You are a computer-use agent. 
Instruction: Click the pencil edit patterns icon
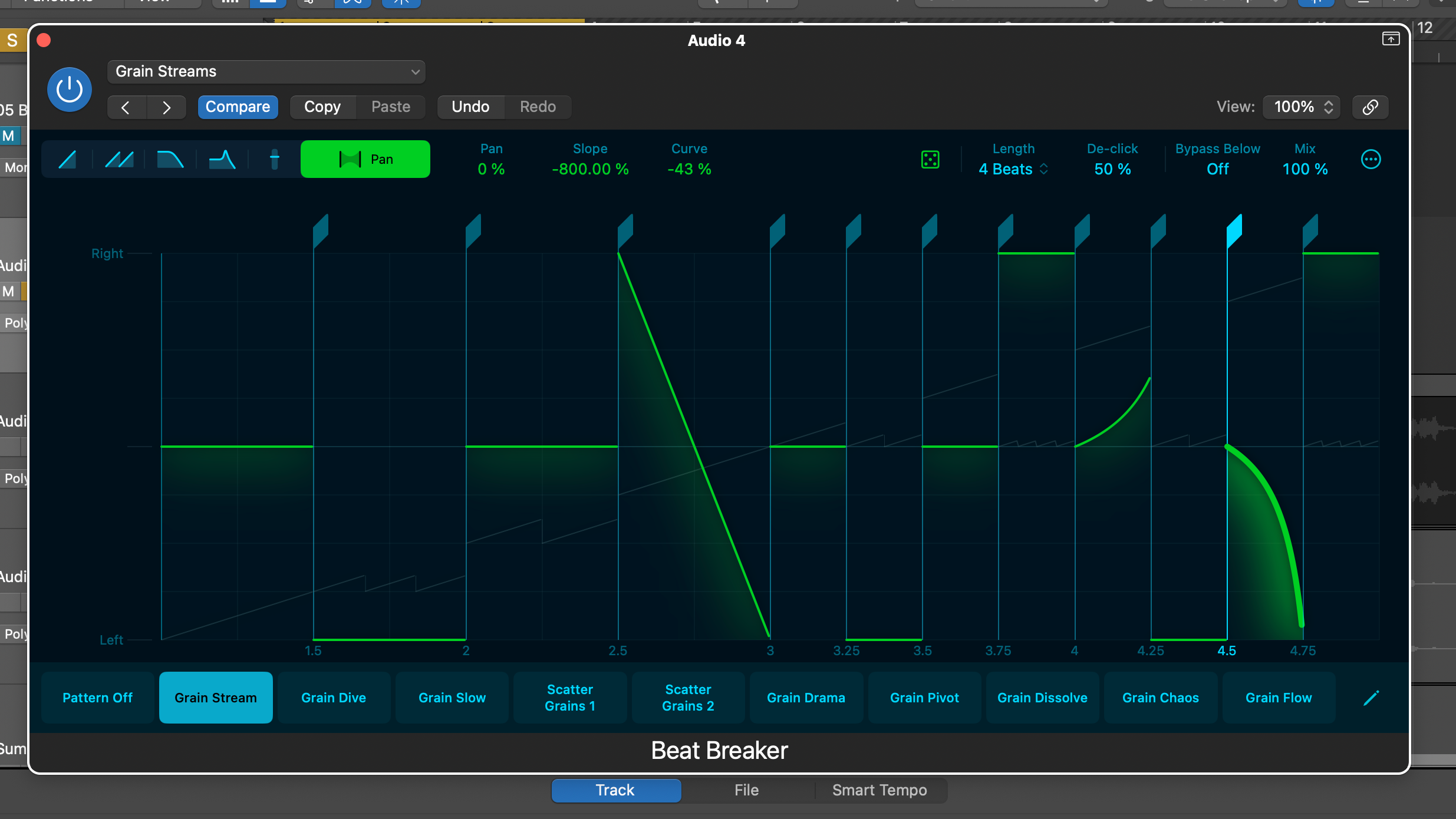(1371, 698)
